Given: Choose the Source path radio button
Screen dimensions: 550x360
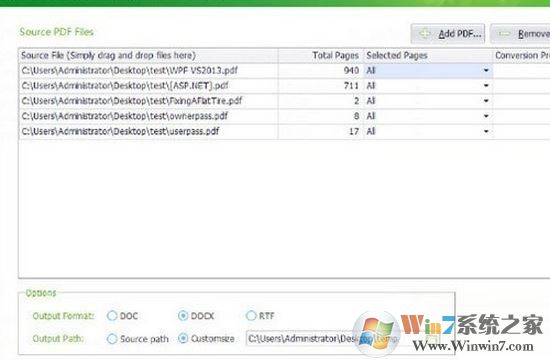Looking at the screenshot, I should (112, 339).
